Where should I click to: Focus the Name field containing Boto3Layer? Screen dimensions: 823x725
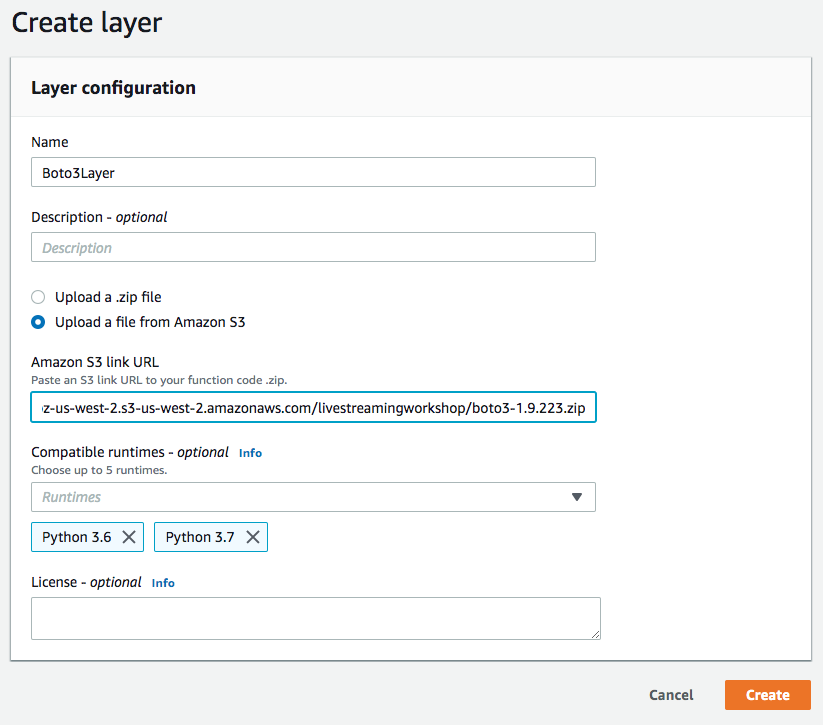313,172
